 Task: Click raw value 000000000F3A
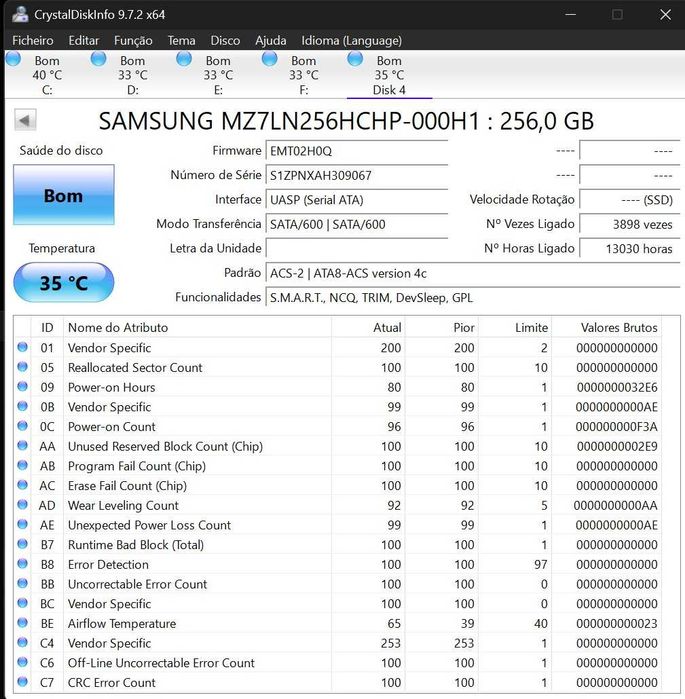pyautogui.click(x=616, y=427)
